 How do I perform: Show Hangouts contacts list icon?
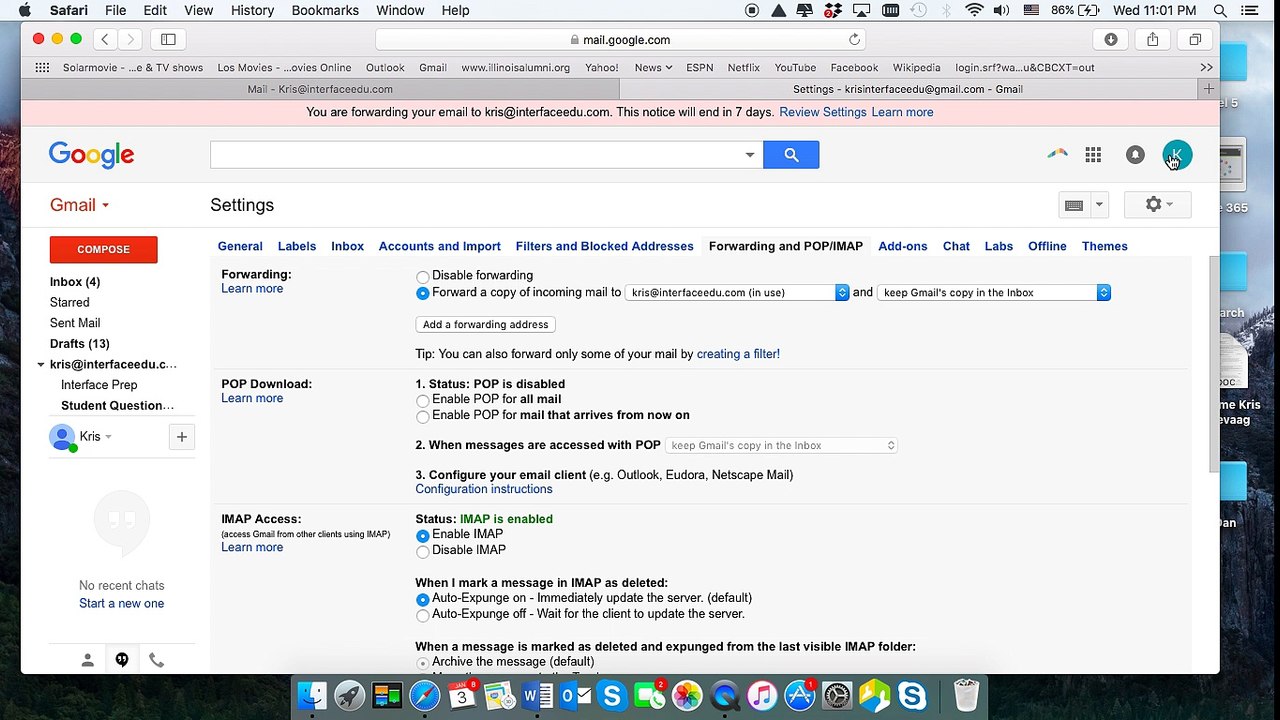click(x=87, y=660)
